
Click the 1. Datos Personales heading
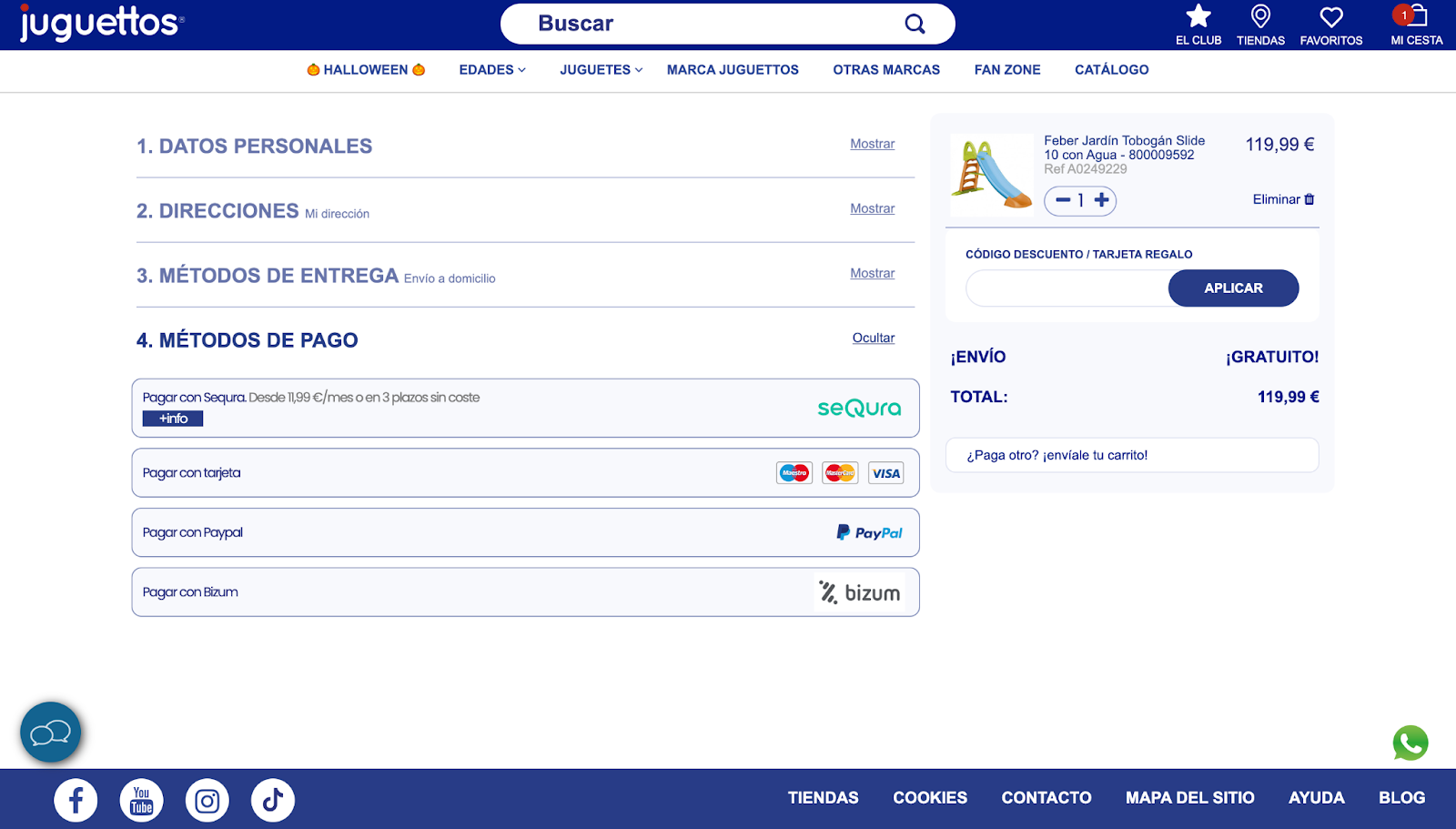(254, 147)
